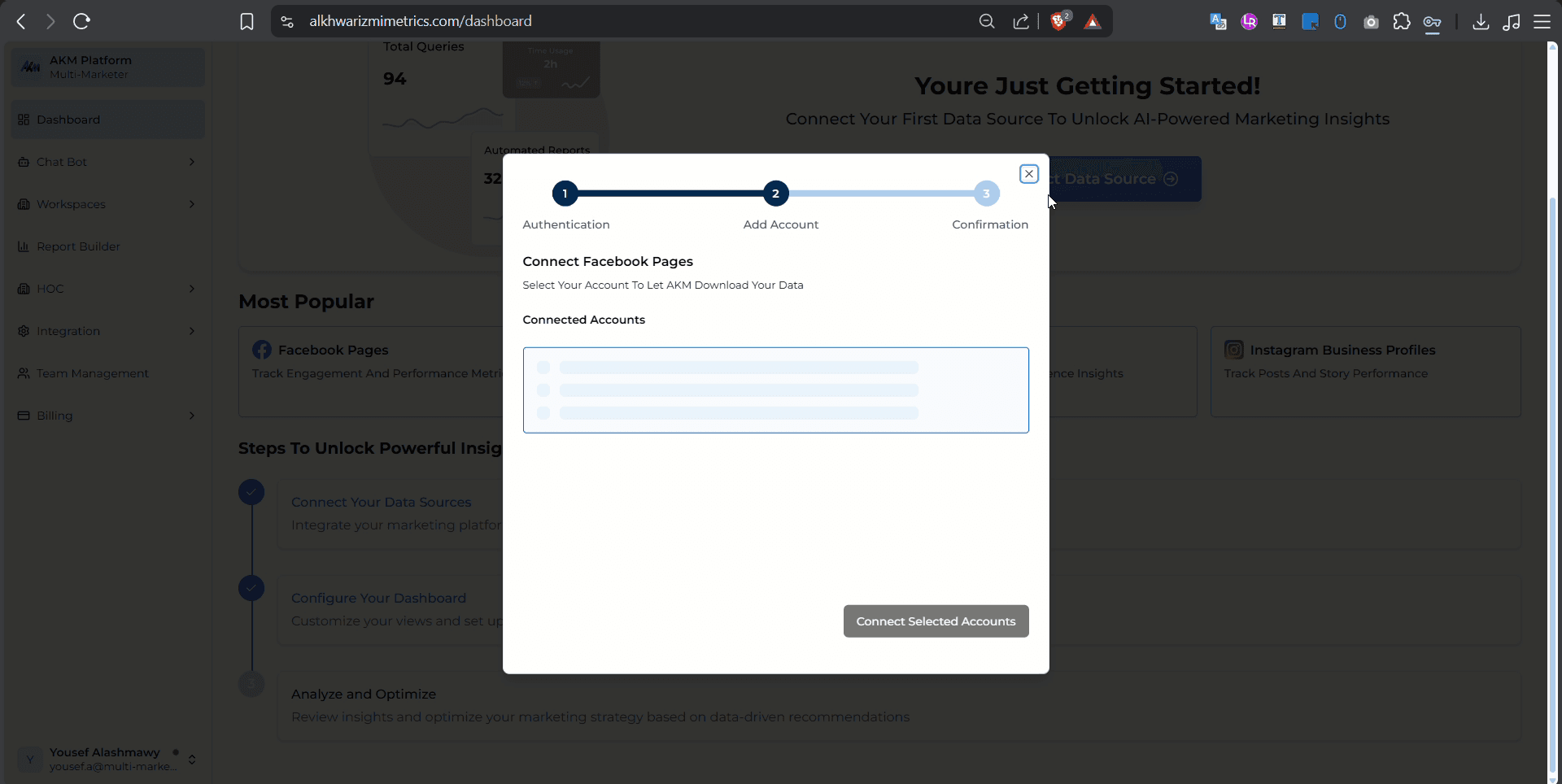Select step 3 Confirmation circle
The width and height of the screenshot is (1562, 784).
click(986, 194)
